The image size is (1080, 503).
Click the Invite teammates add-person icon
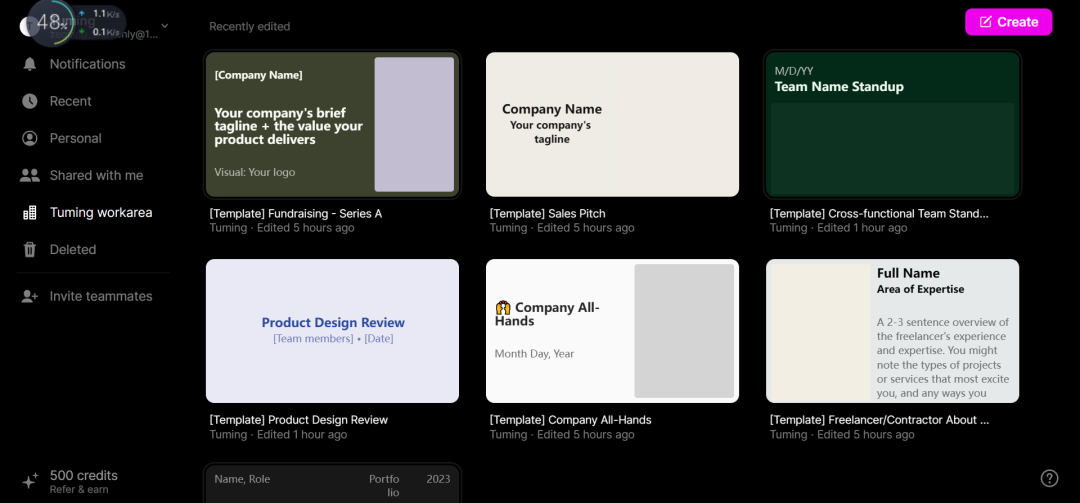30,296
